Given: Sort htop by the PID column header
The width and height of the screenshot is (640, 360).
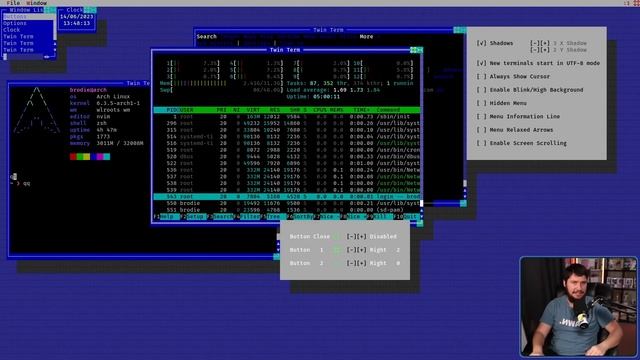Looking at the screenshot, I should (x=171, y=110).
